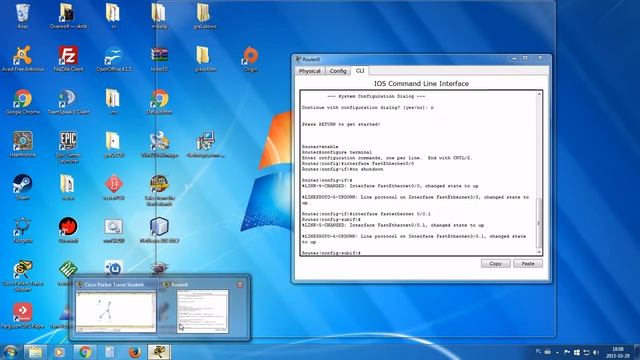Open the Config tab in Router0
Image resolution: width=640 pixels, height=360 pixels.
tap(338, 71)
